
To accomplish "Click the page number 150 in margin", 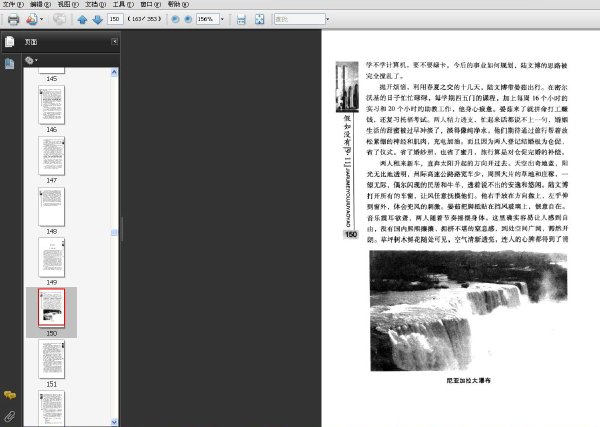I will (351, 235).
